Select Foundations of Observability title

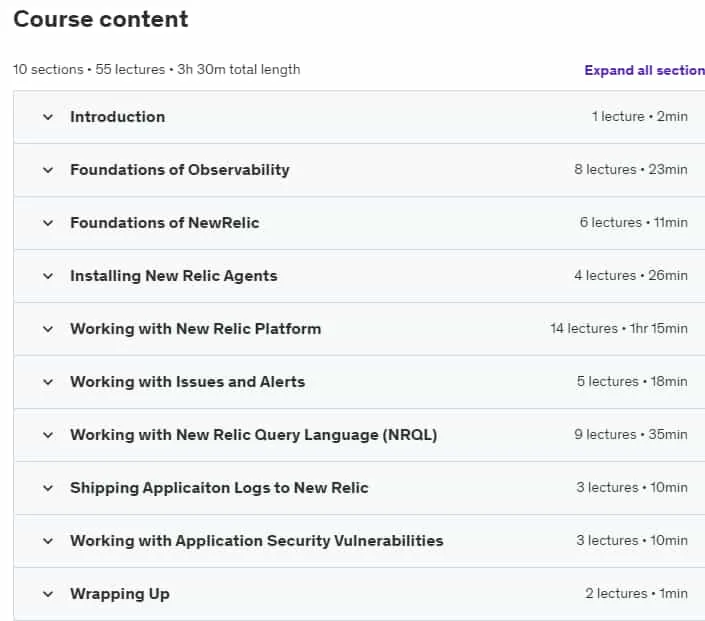click(180, 170)
